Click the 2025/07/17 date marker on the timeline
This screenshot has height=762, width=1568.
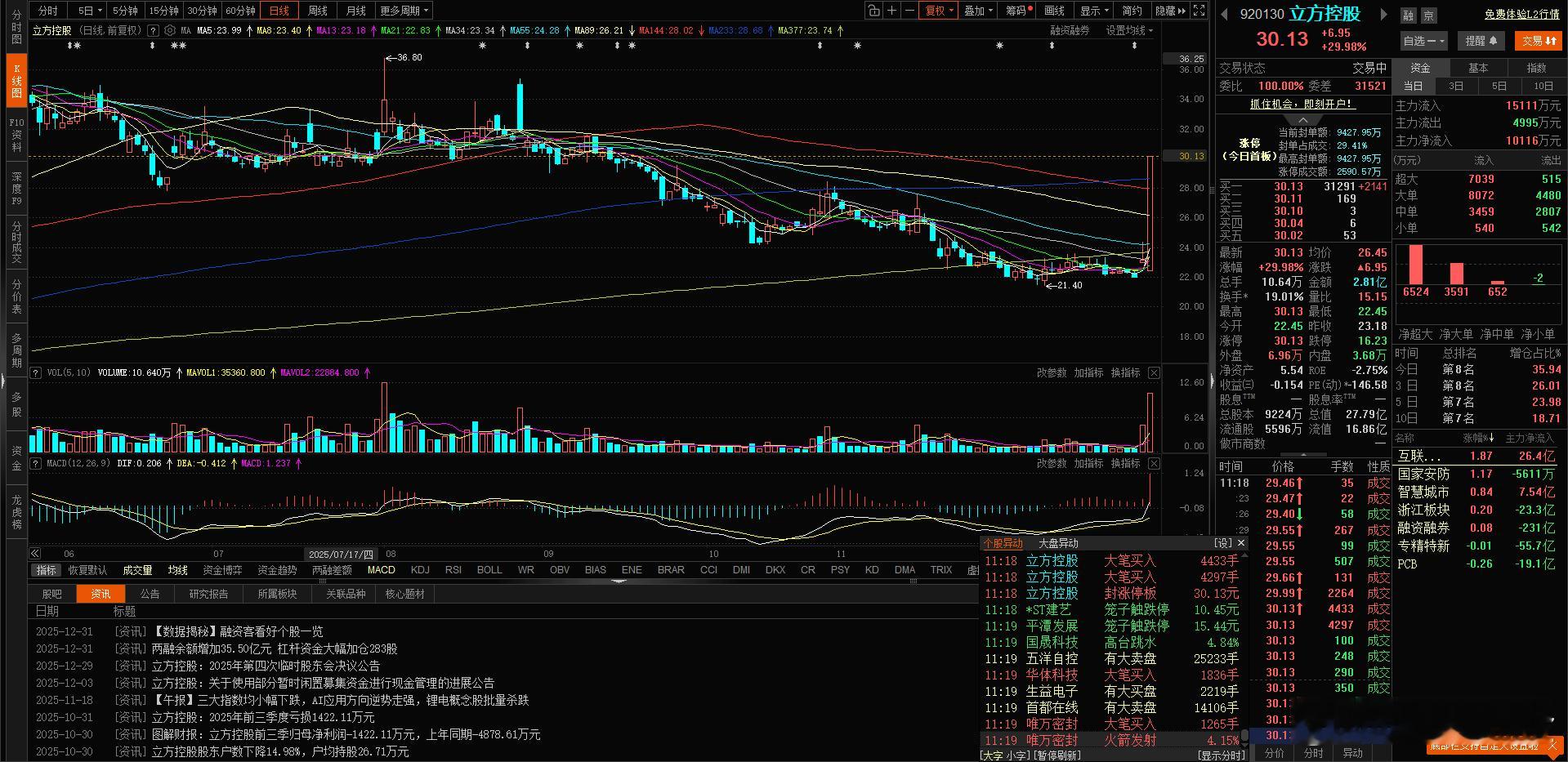click(341, 554)
